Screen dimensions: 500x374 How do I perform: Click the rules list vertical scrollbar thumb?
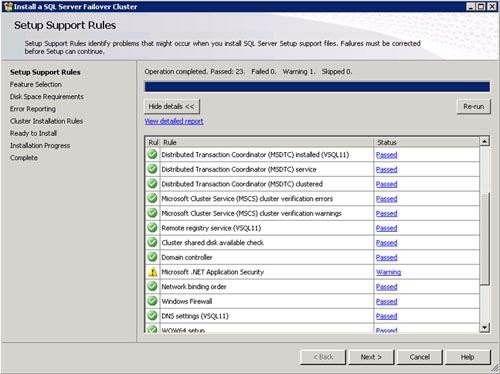click(x=484, y=238)
